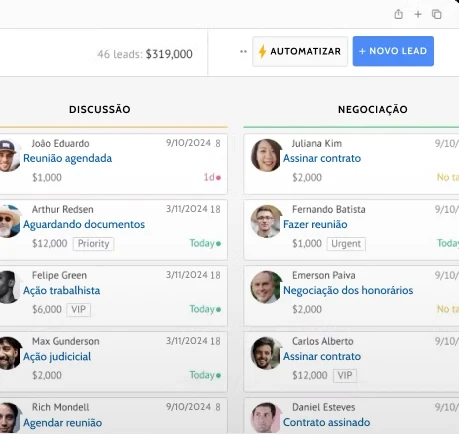Click the + NOVO LEAD button
Image resolution: width=459 pixels, height=434 pixels.
coord(393,51)
